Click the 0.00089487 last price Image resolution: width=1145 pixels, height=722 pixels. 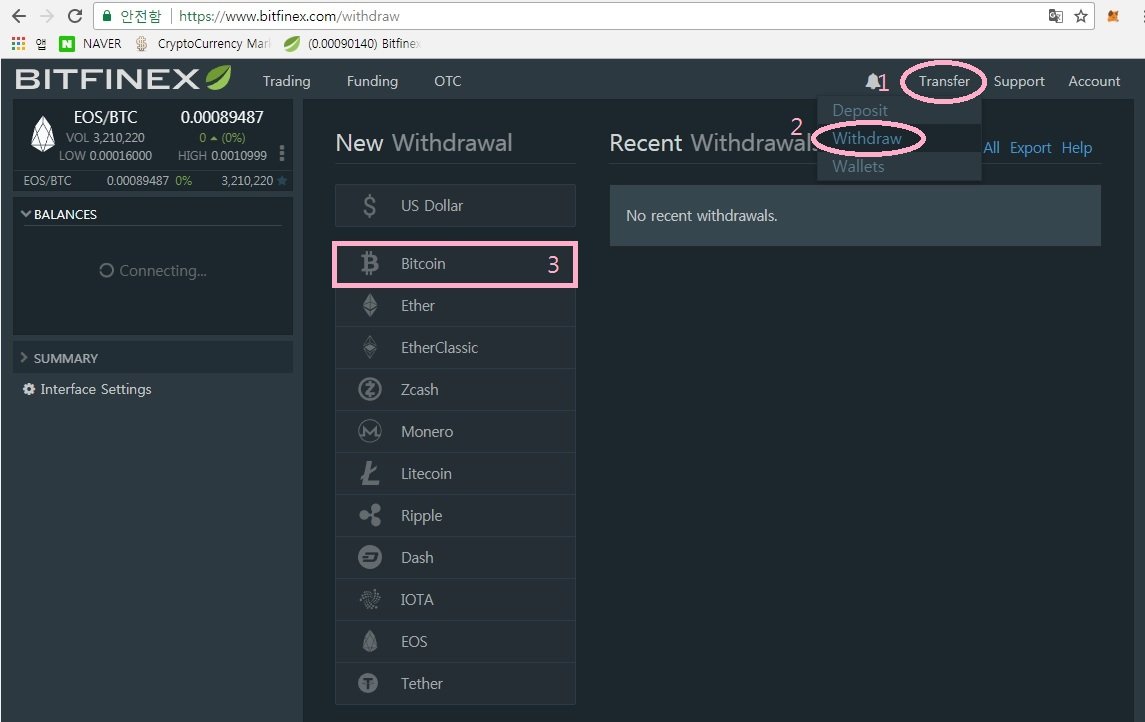222,117
